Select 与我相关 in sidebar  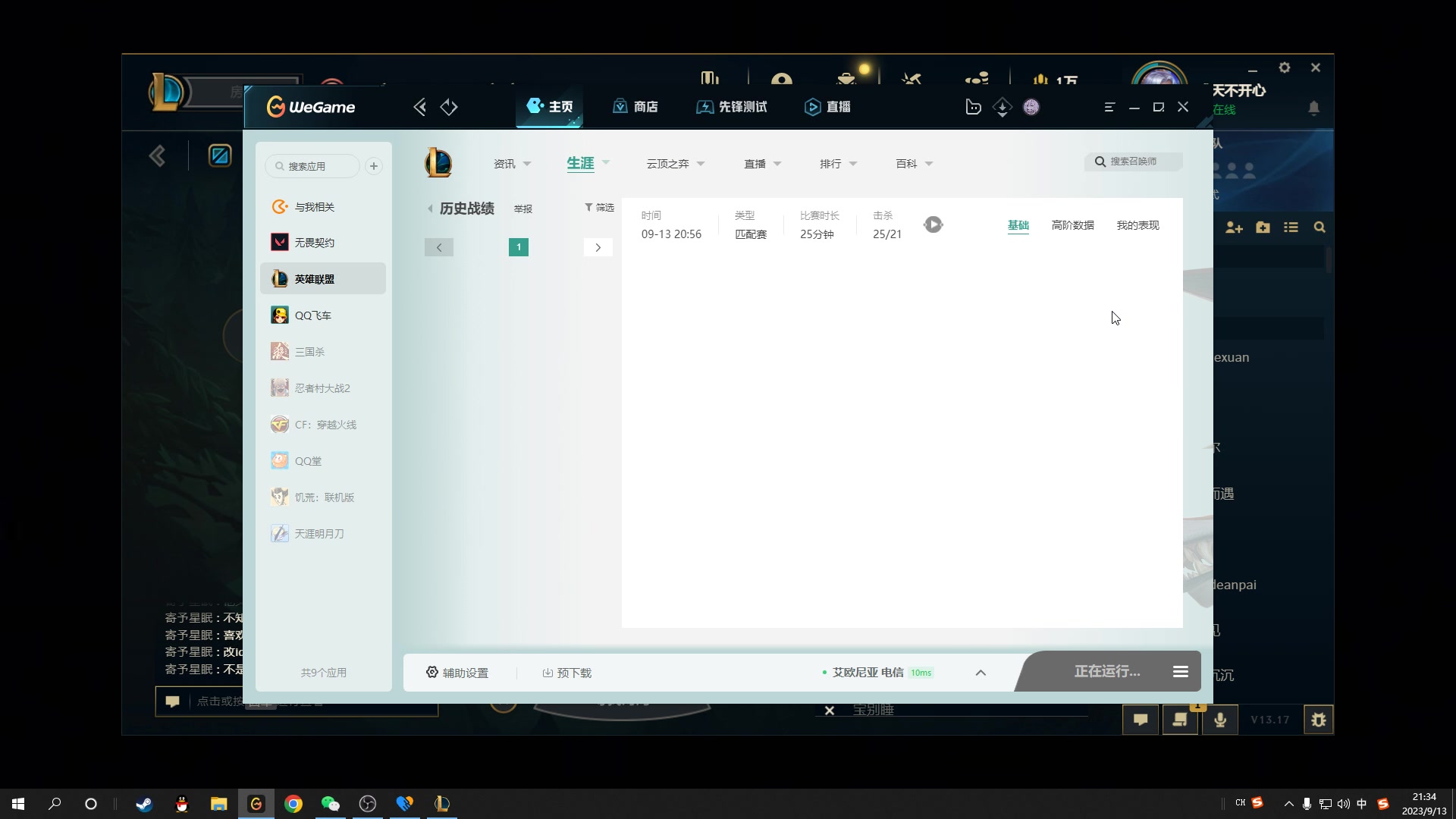click(x=323, y=206)
